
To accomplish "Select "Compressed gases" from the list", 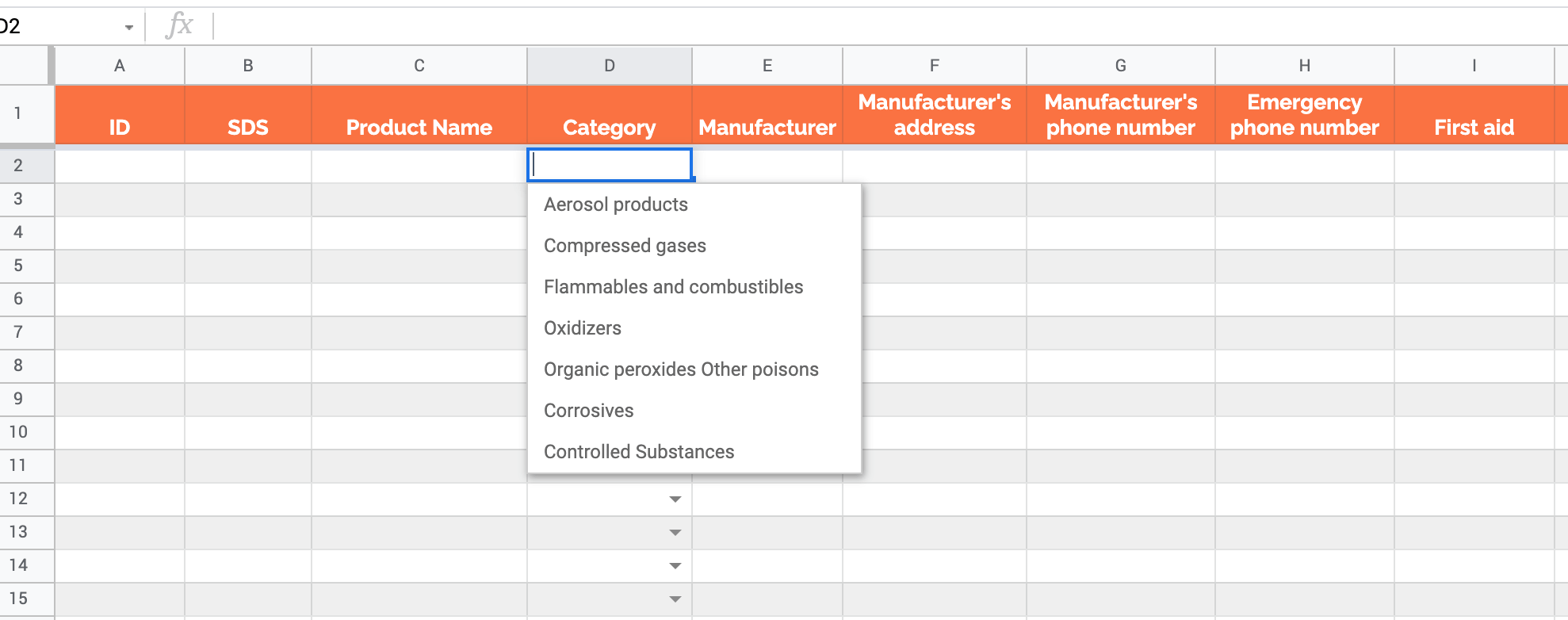I will [x=625, y=245].
